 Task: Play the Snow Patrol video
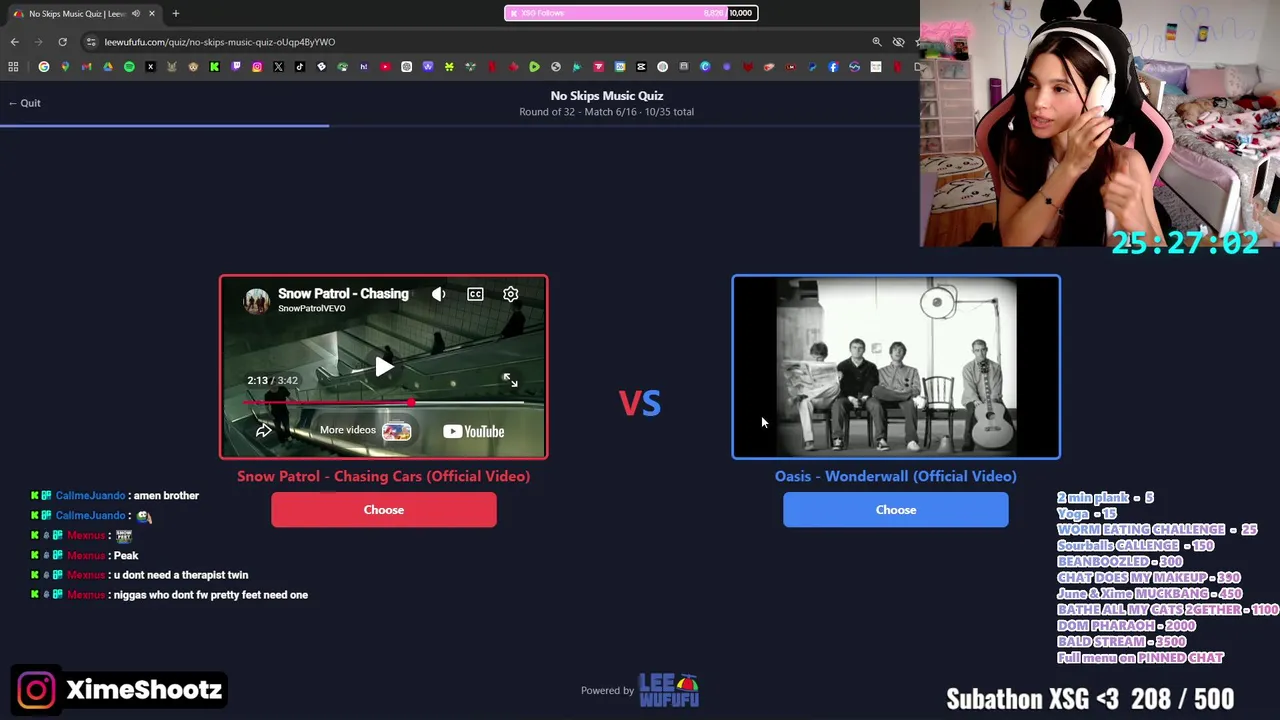(384, 367)
